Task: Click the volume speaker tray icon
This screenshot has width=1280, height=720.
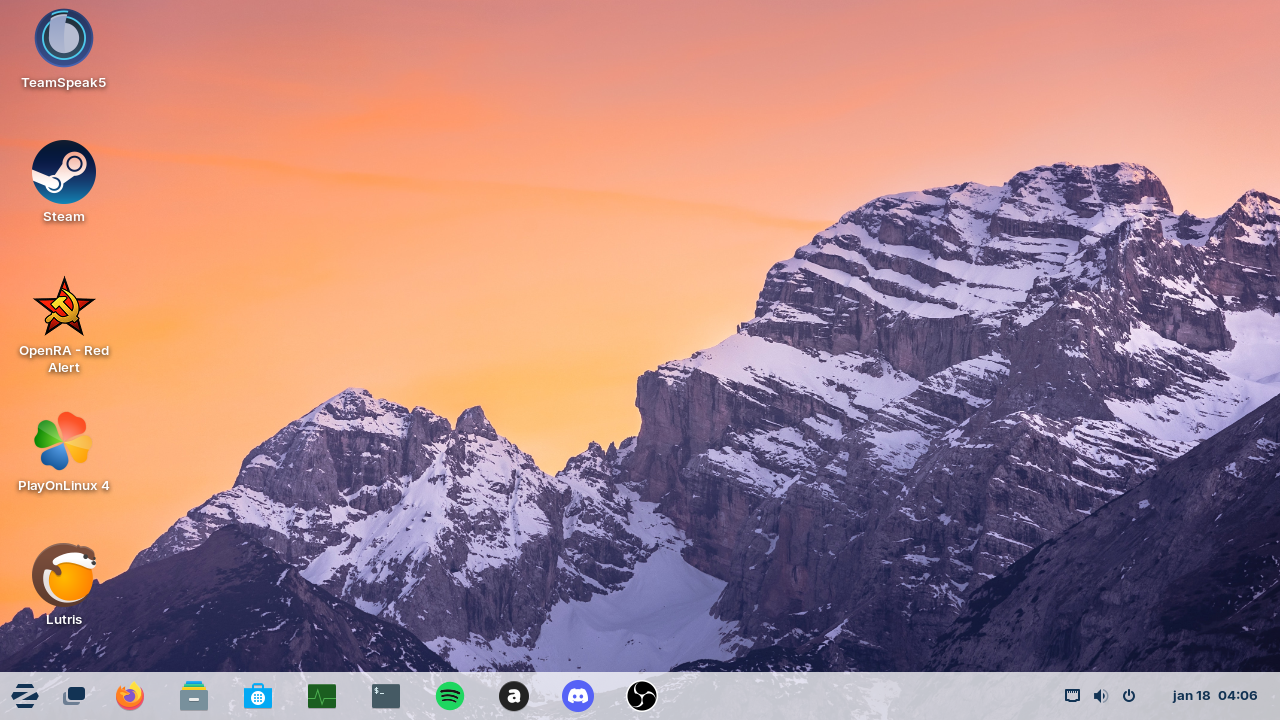Action: pos(1101,696)
